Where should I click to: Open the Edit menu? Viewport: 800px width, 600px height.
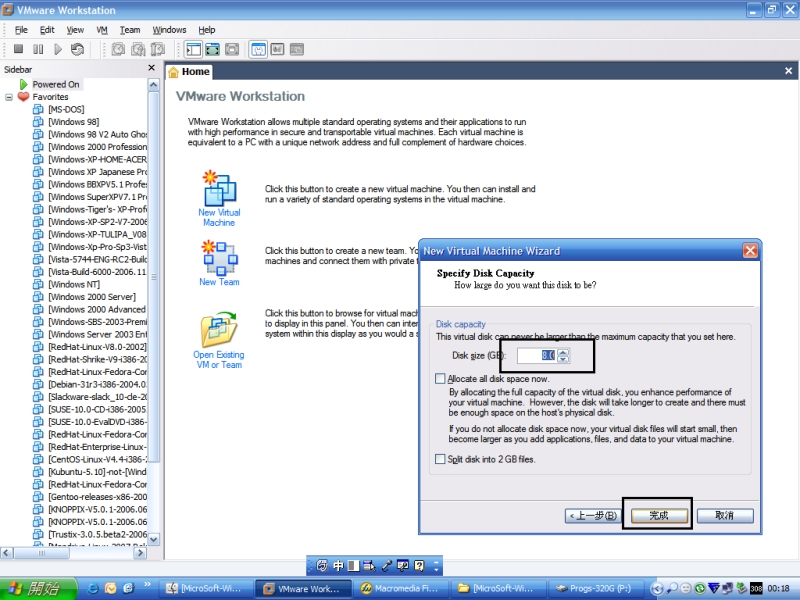(x=47, y=30)
